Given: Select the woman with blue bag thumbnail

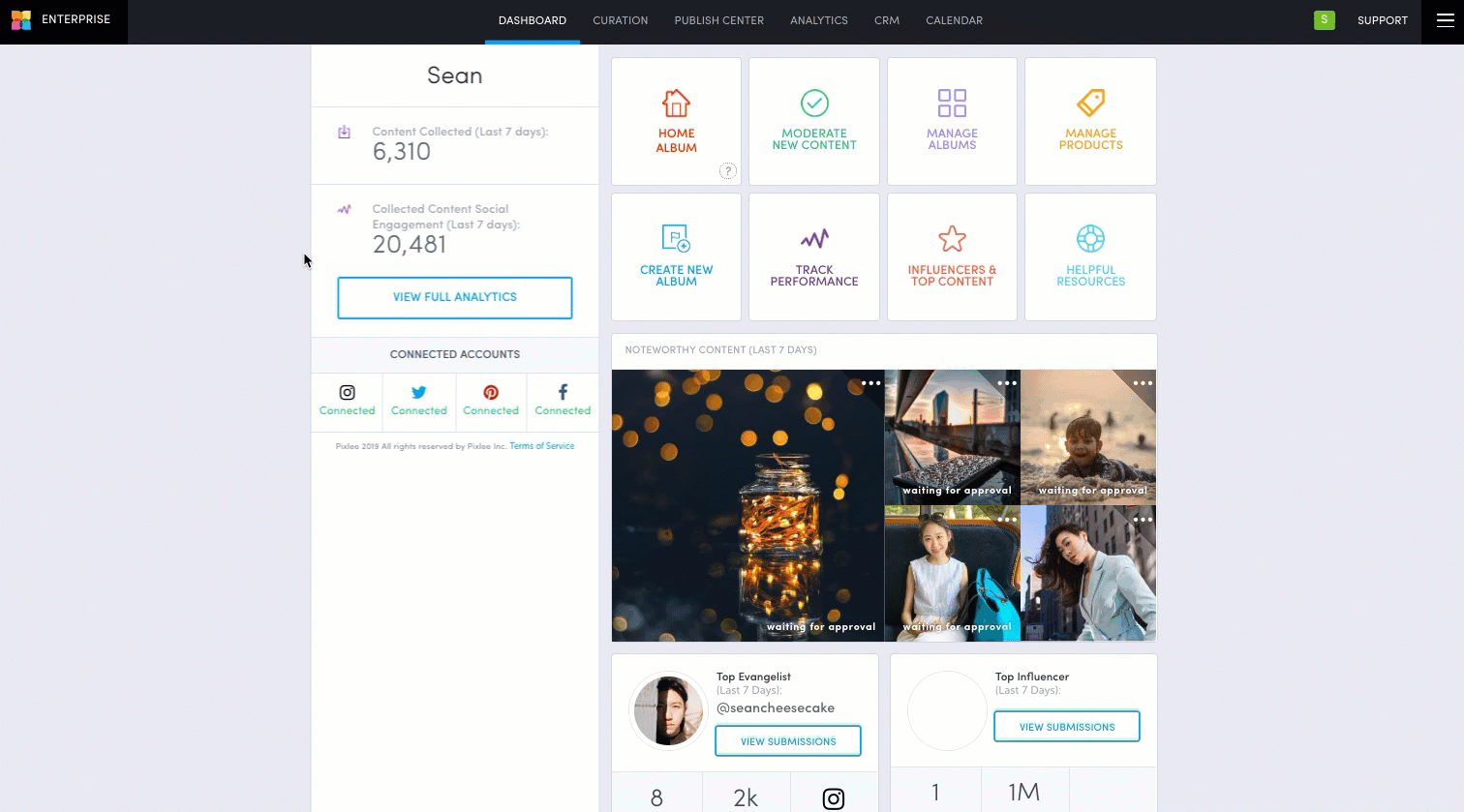Looking at the screenshot, I should coord(952,573).
